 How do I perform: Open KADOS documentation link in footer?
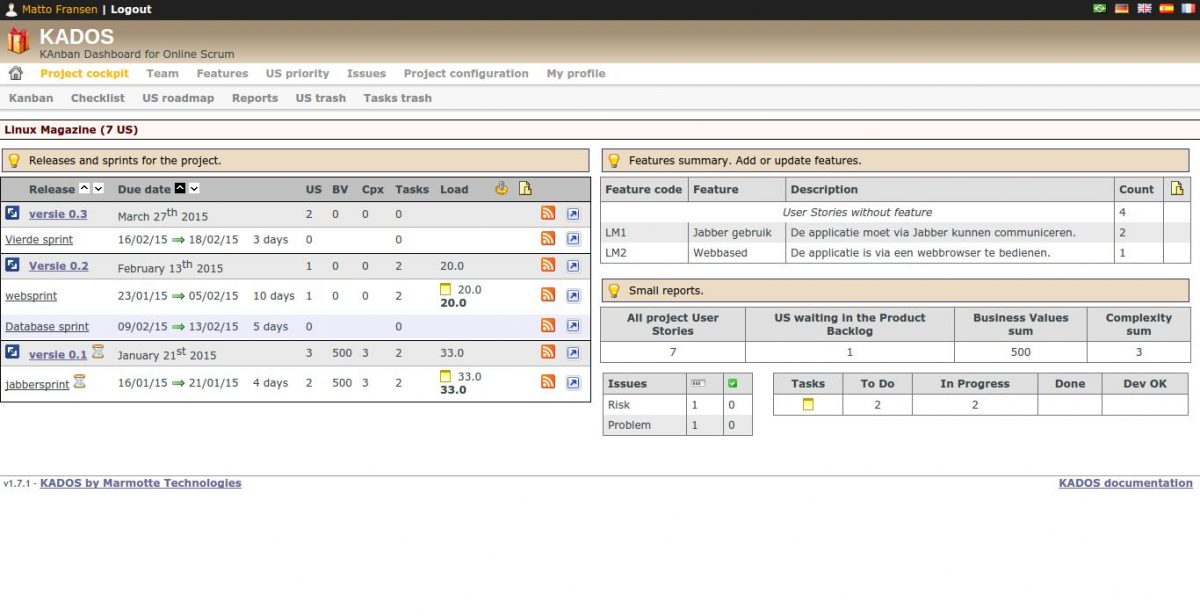1125,483
